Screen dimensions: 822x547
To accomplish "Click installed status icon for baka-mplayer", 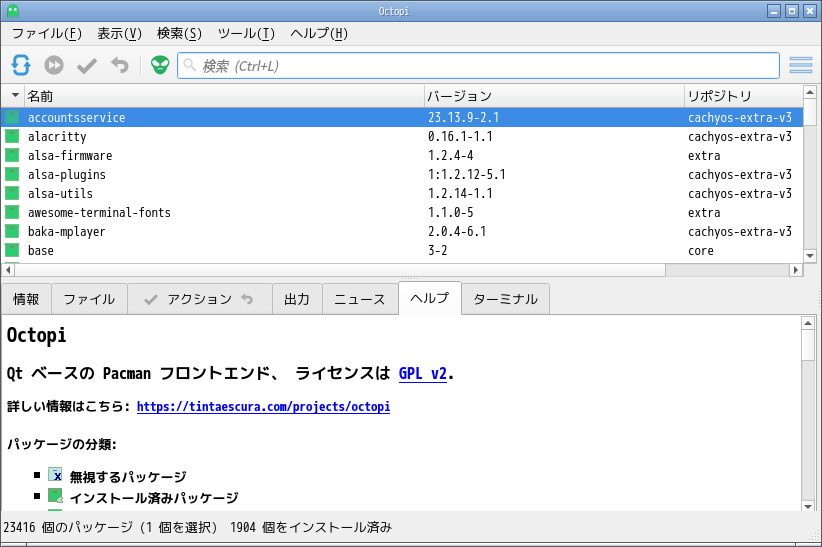I will click(x=12, y=231).
